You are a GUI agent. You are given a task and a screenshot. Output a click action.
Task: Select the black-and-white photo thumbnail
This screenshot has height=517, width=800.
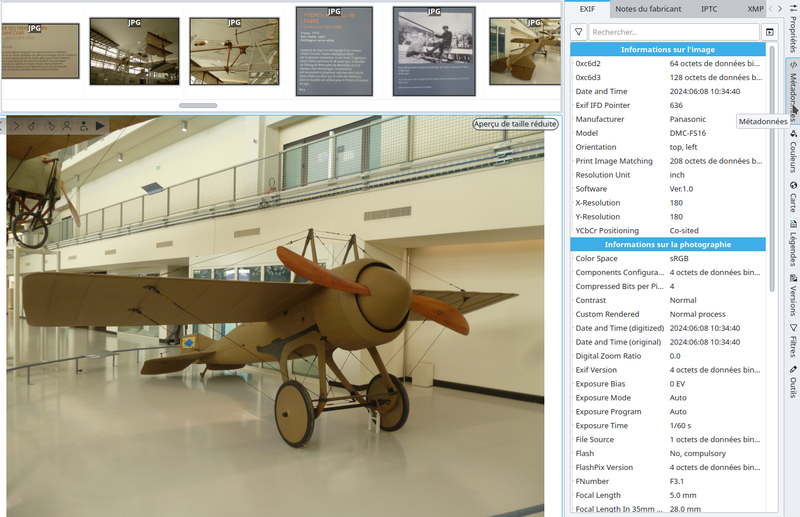point(433,50)
